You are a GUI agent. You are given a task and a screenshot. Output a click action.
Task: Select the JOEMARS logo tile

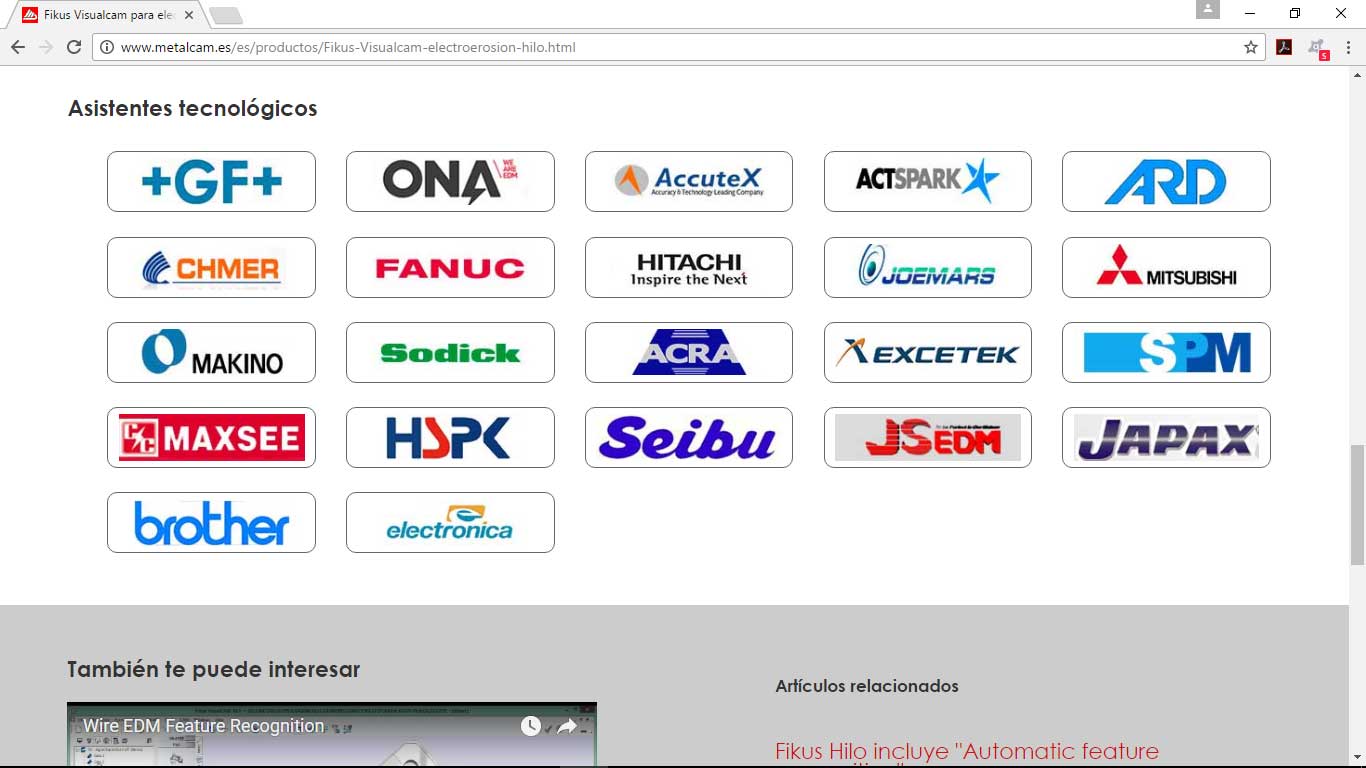[928, 267]
